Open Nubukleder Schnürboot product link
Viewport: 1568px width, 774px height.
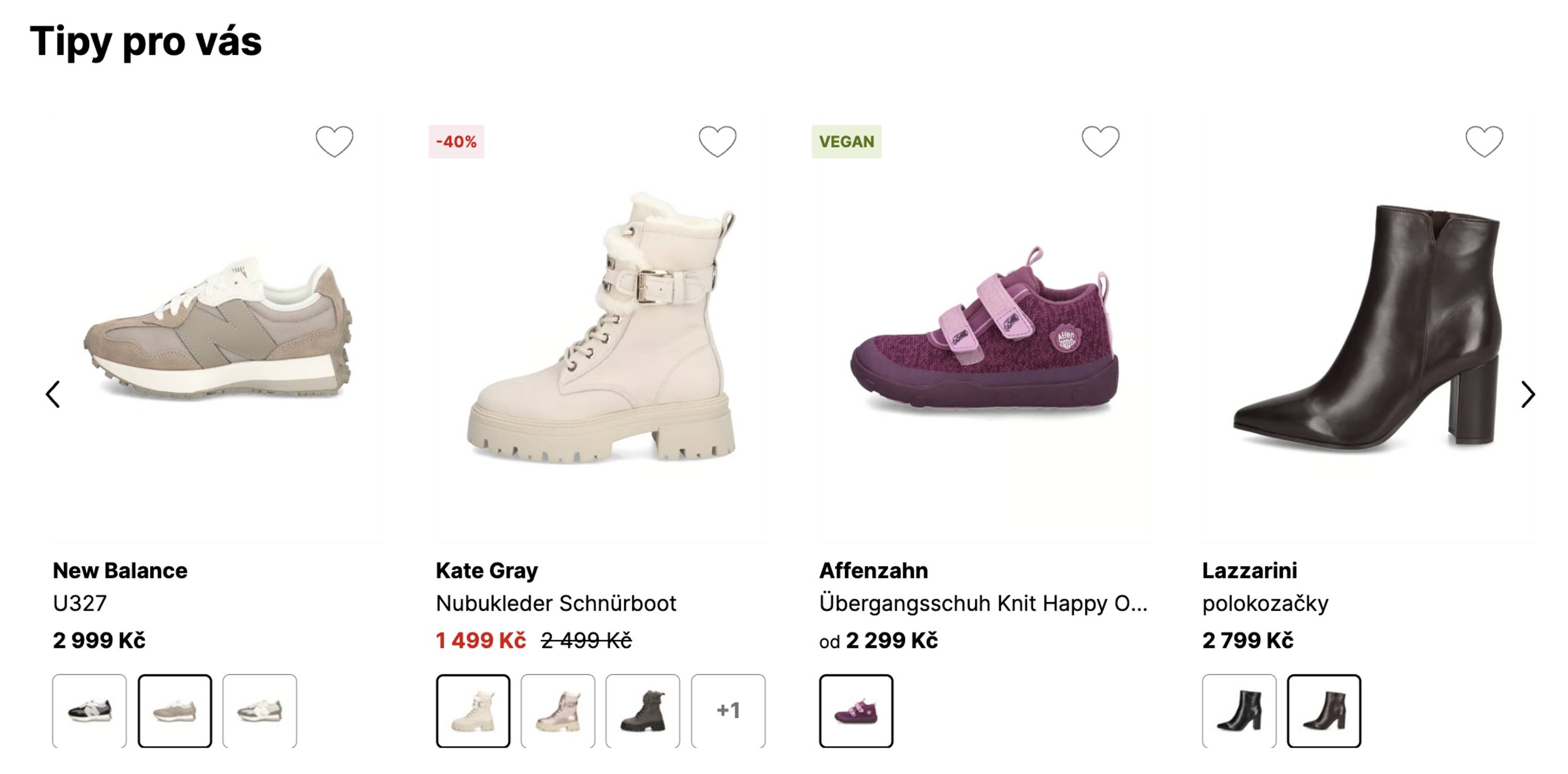pos(556,603)
